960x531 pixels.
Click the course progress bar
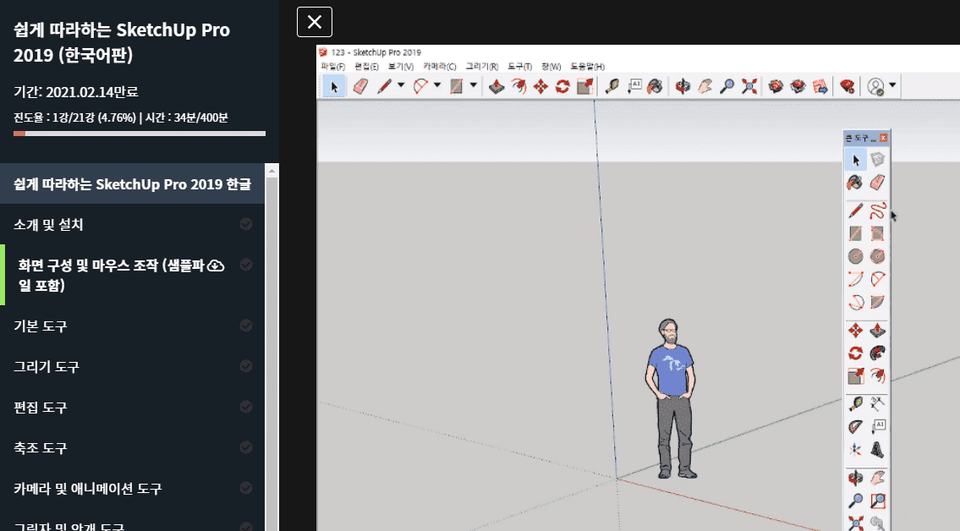140,133
